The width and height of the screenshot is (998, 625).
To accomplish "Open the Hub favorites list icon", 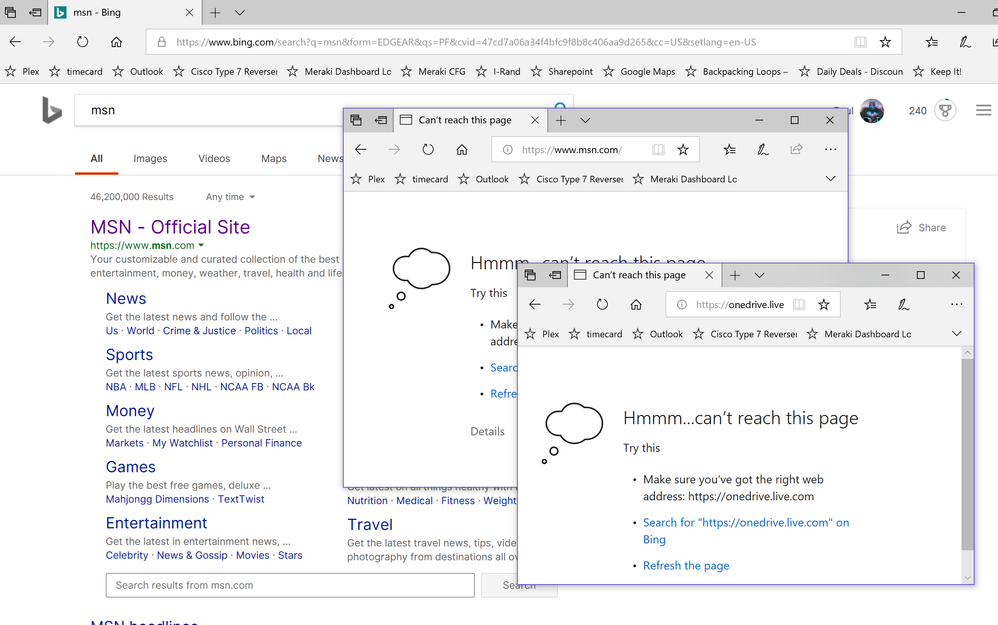I will 931,42.
